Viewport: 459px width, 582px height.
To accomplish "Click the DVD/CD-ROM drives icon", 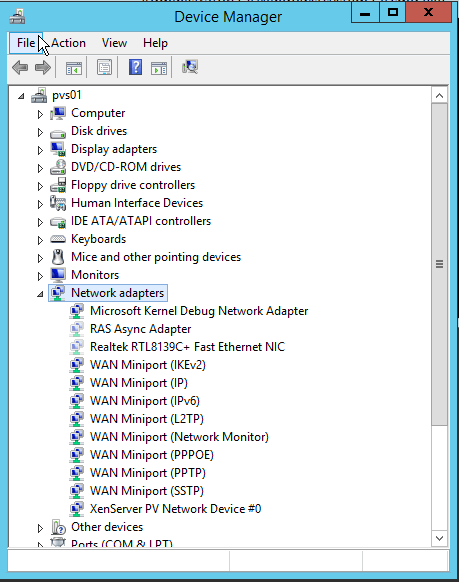I will pos(58,167).
